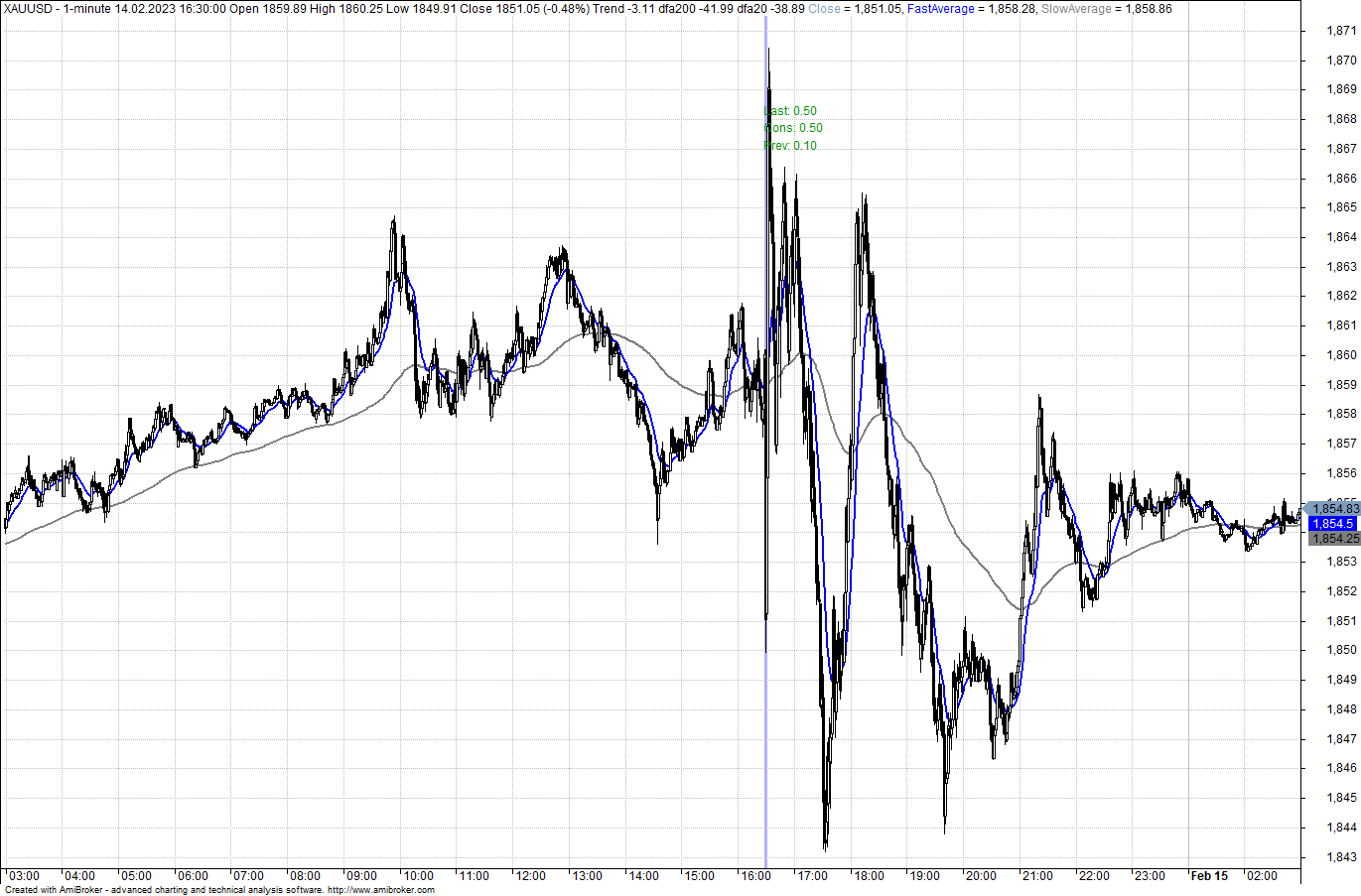Click the 07:00 time axis label
Screen dimensions: 1361x896
pos(249,876)
